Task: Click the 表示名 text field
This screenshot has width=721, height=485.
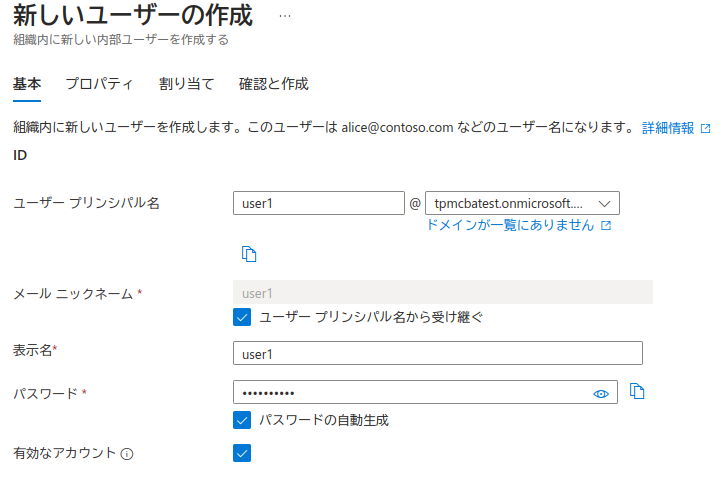Action: (x=437, y=354)
